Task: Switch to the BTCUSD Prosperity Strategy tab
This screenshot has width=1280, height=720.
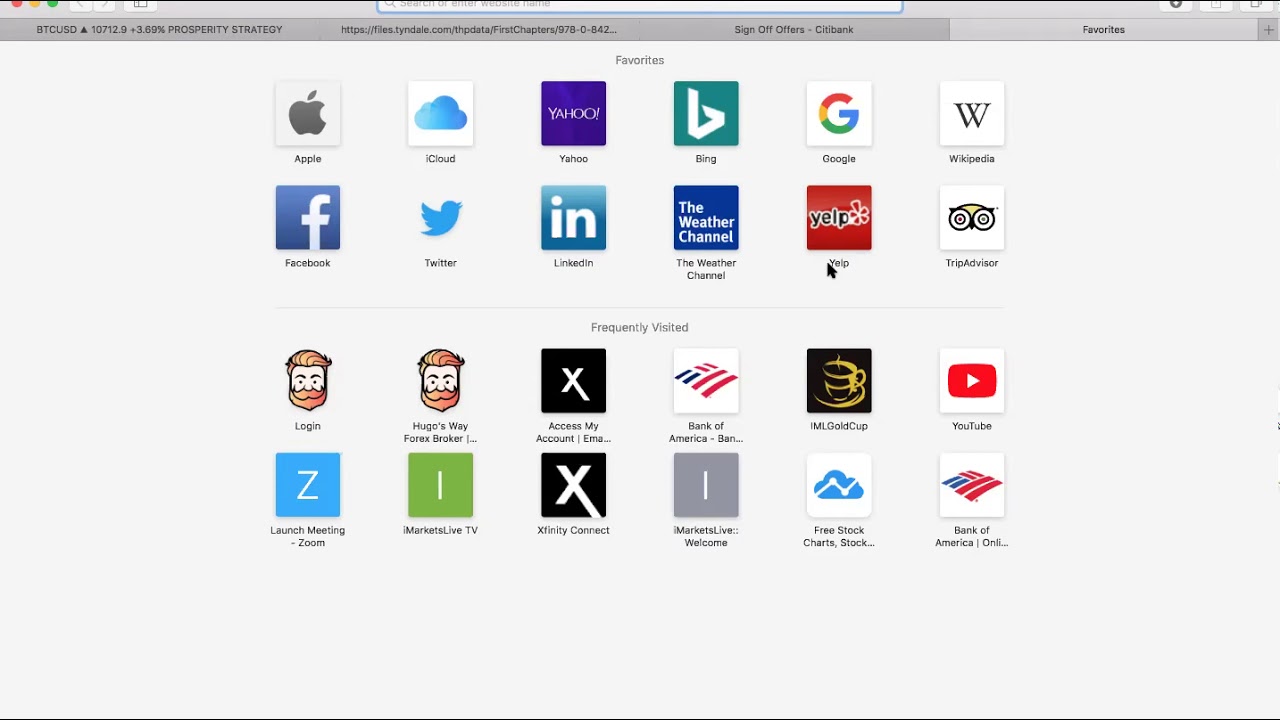Action: click(x=159, y=30)
